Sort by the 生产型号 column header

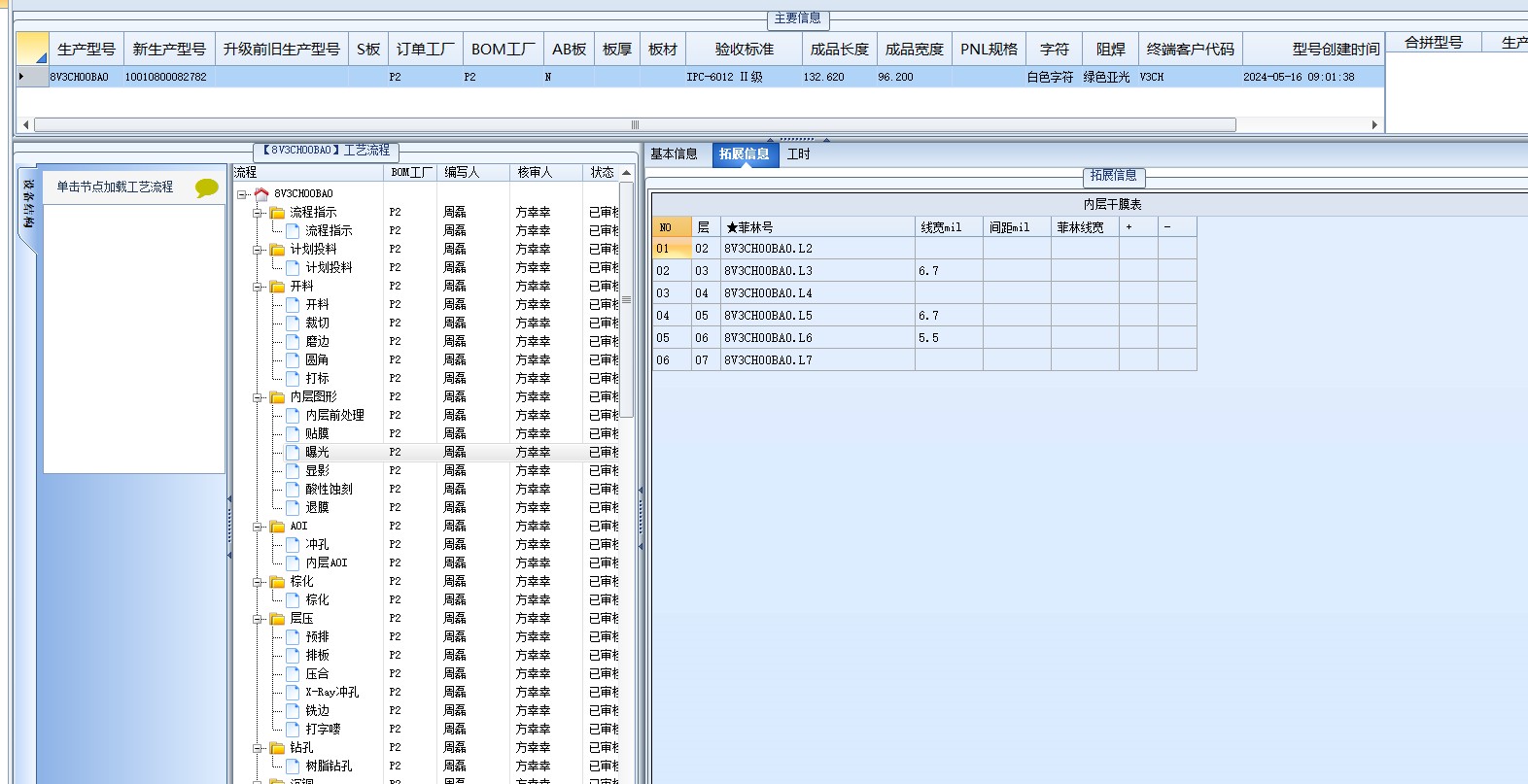coord(86,49)
